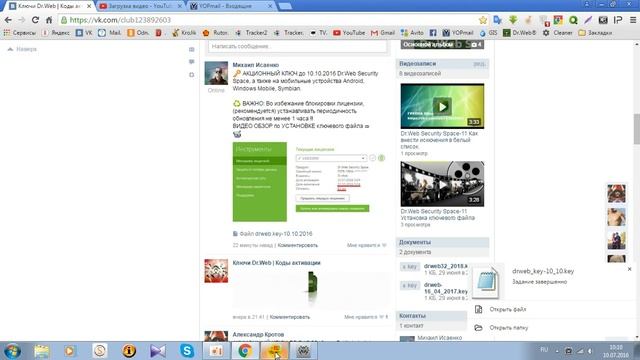Open the Сервисы apps bookmark

pyautogui.click(x=20, y=33)
